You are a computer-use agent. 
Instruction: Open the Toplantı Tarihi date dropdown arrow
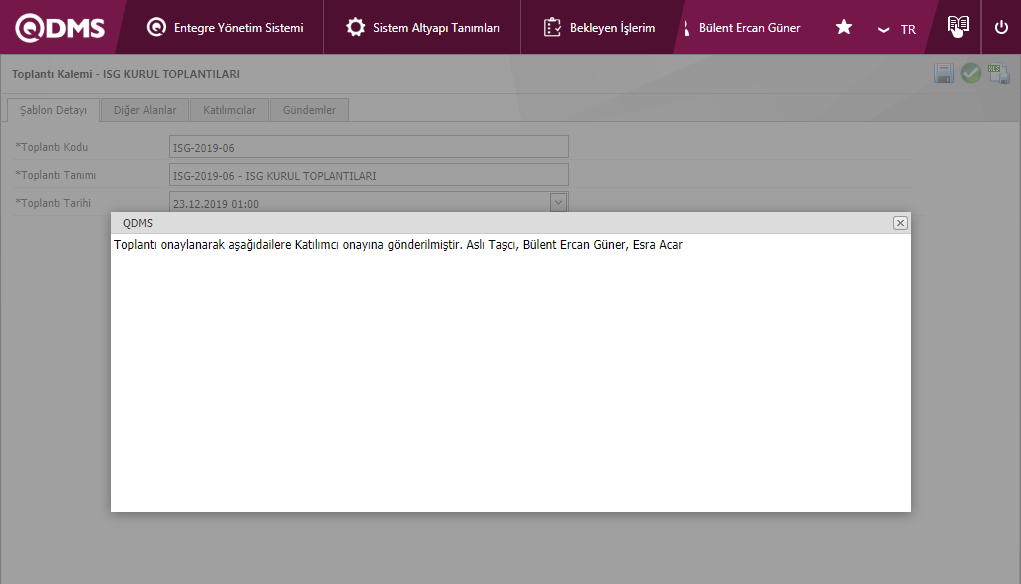(x=559, y=202)
